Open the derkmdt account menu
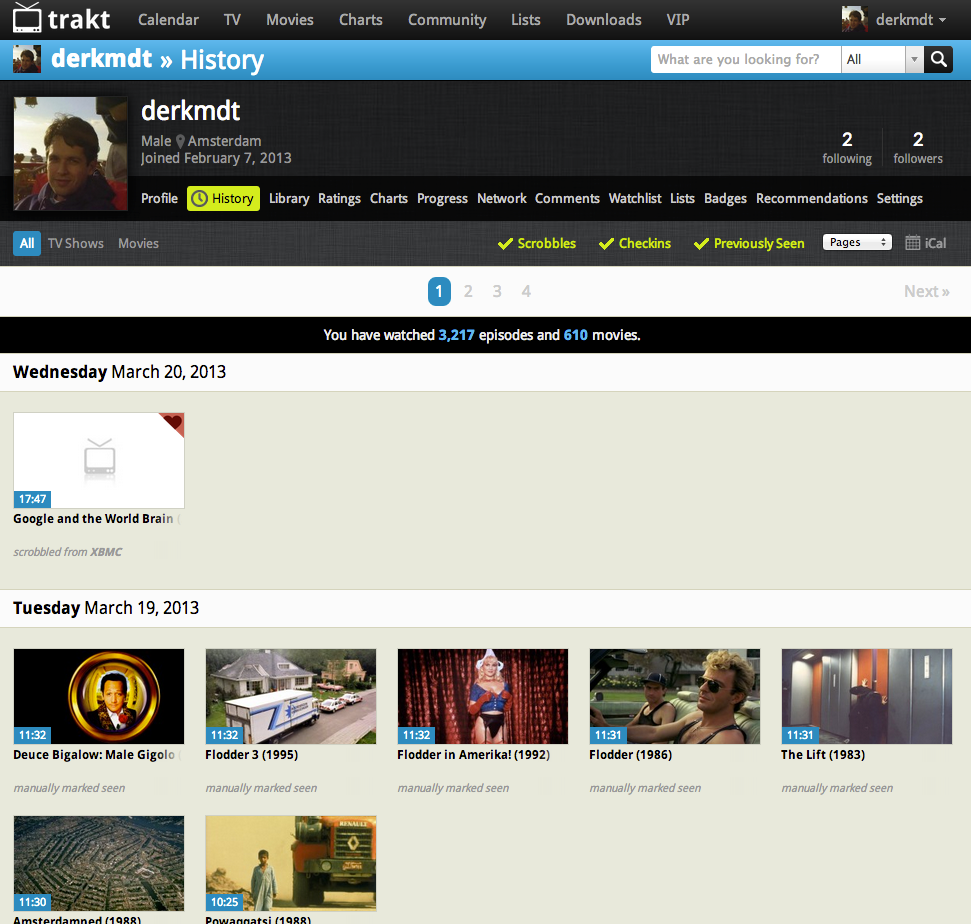This screenshot has height=924, width=971. pyautogui.click(x=912, y=20)
